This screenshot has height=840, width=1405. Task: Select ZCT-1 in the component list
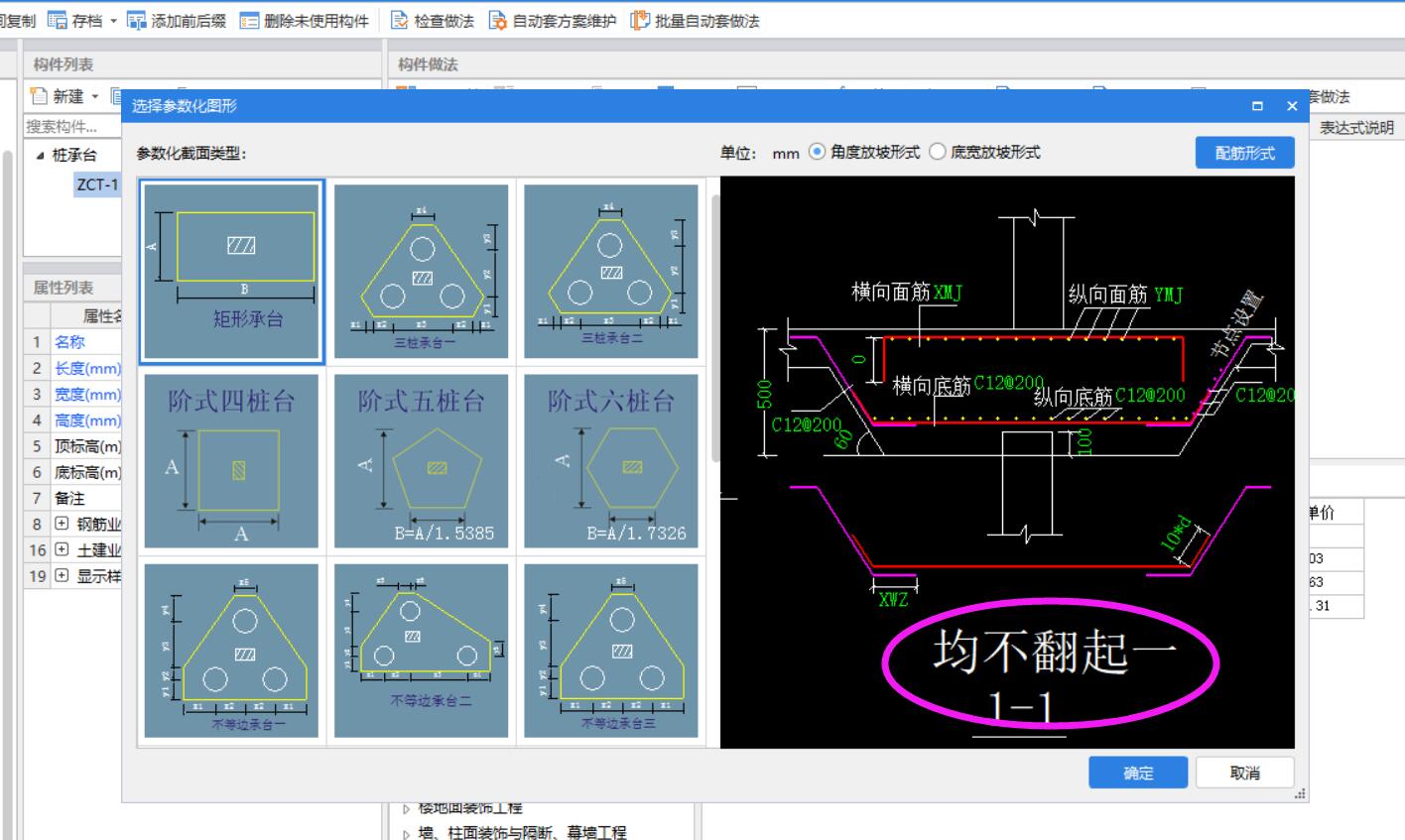click(96, 184)
